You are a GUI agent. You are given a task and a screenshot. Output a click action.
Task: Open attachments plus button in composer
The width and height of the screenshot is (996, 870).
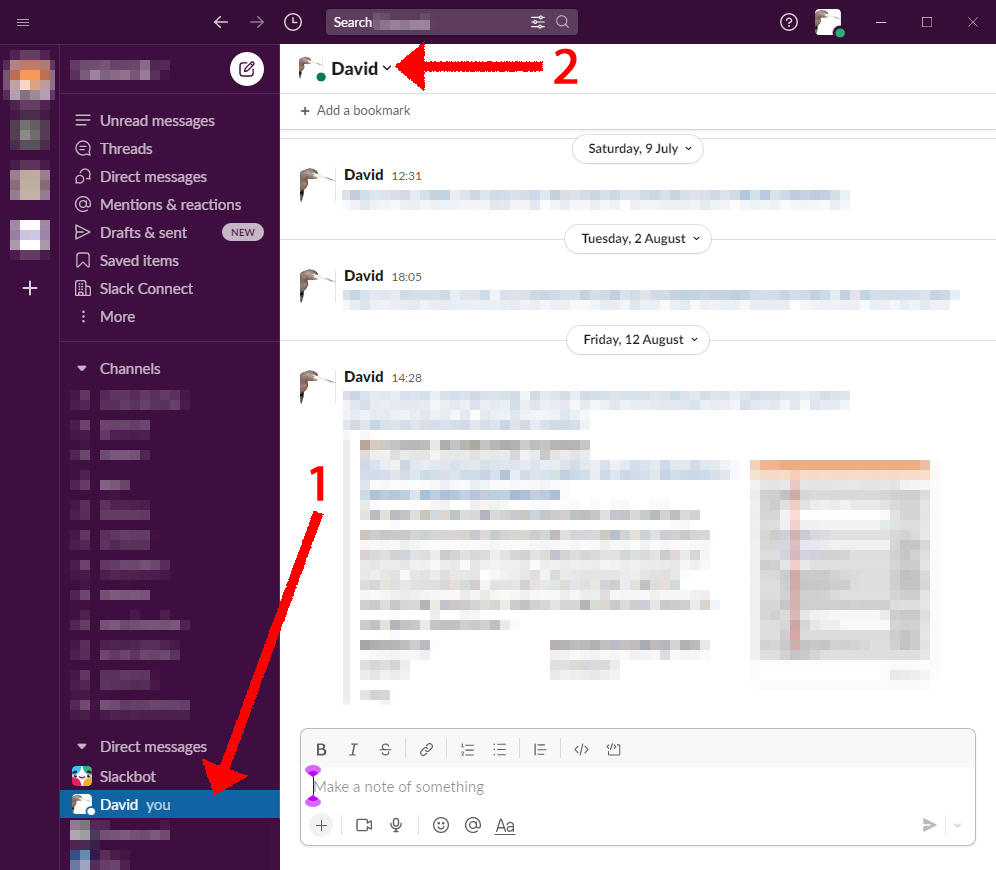click(x=321, y=826)
